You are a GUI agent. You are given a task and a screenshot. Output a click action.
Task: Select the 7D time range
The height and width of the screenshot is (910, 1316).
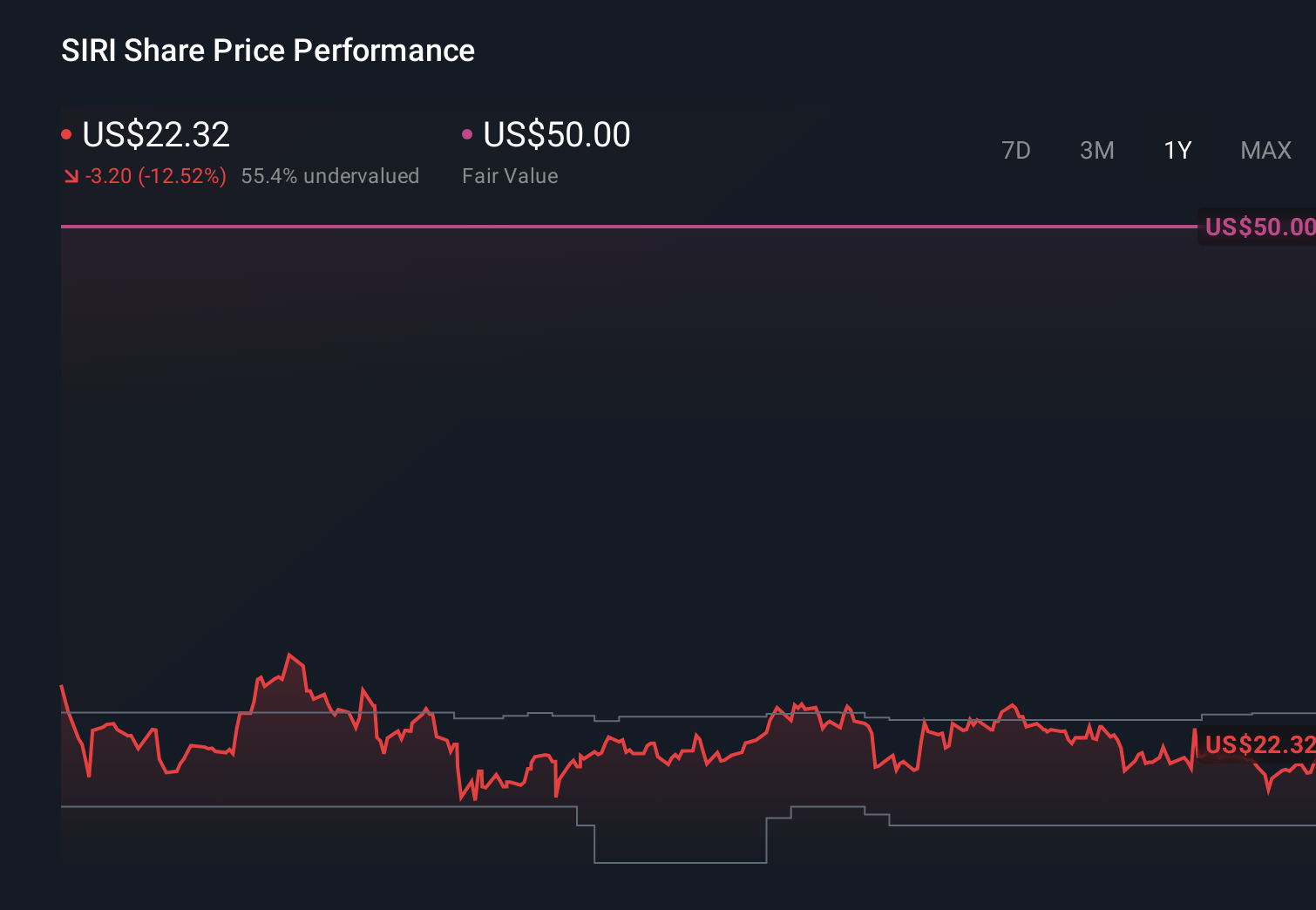1016,150
